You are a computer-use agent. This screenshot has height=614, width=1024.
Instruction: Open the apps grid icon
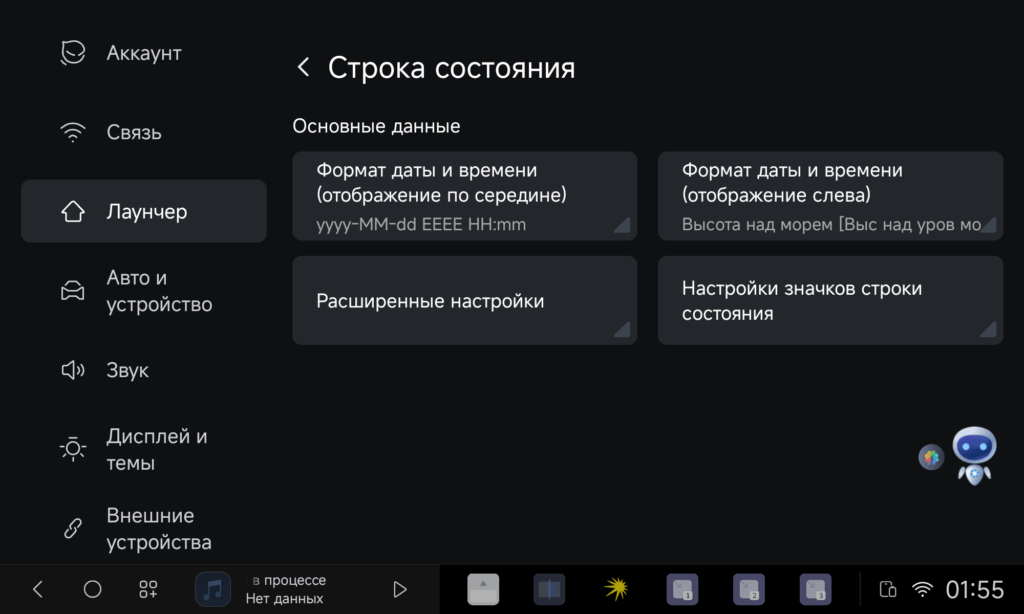point(148,589)
